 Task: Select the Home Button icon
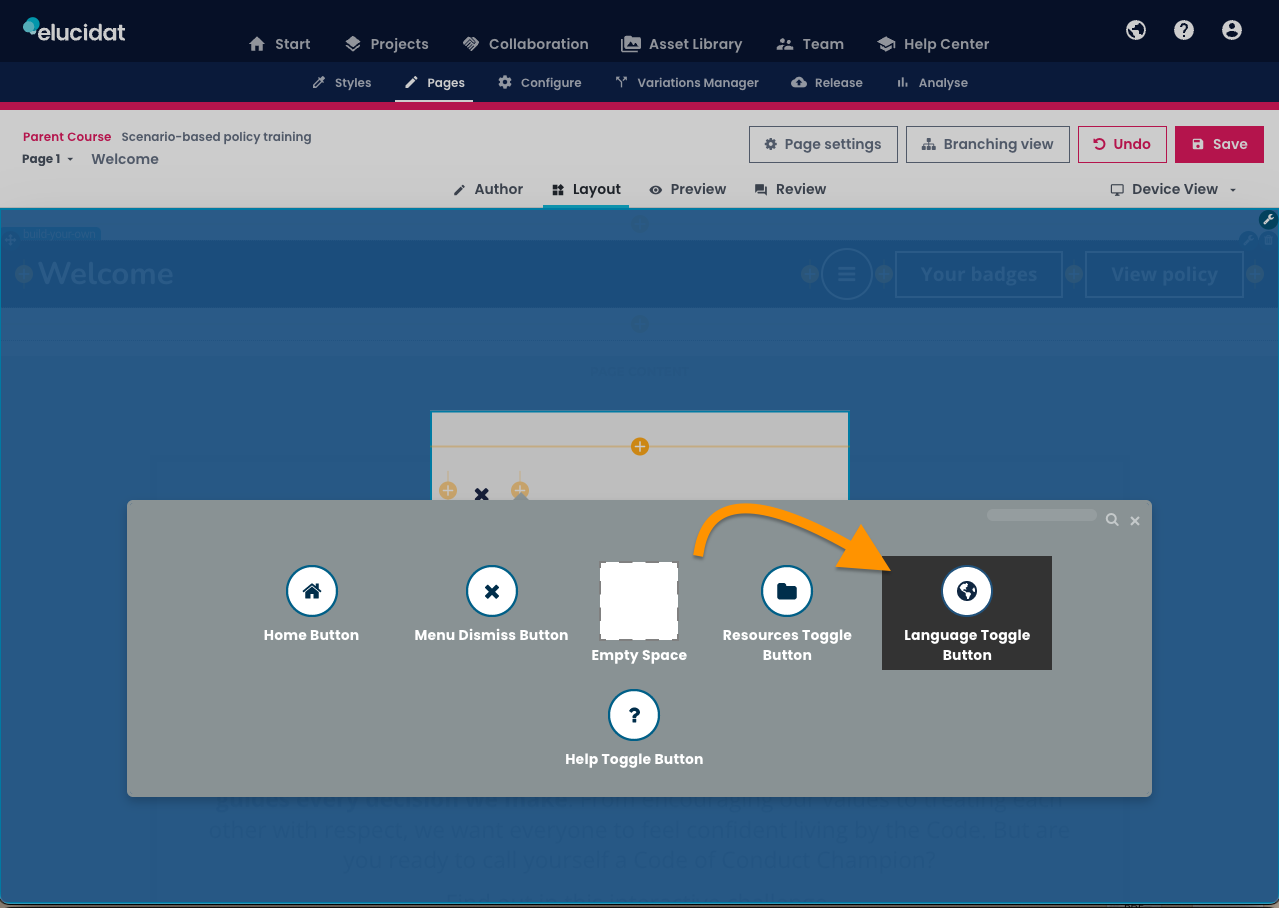[x=311, y=592]
